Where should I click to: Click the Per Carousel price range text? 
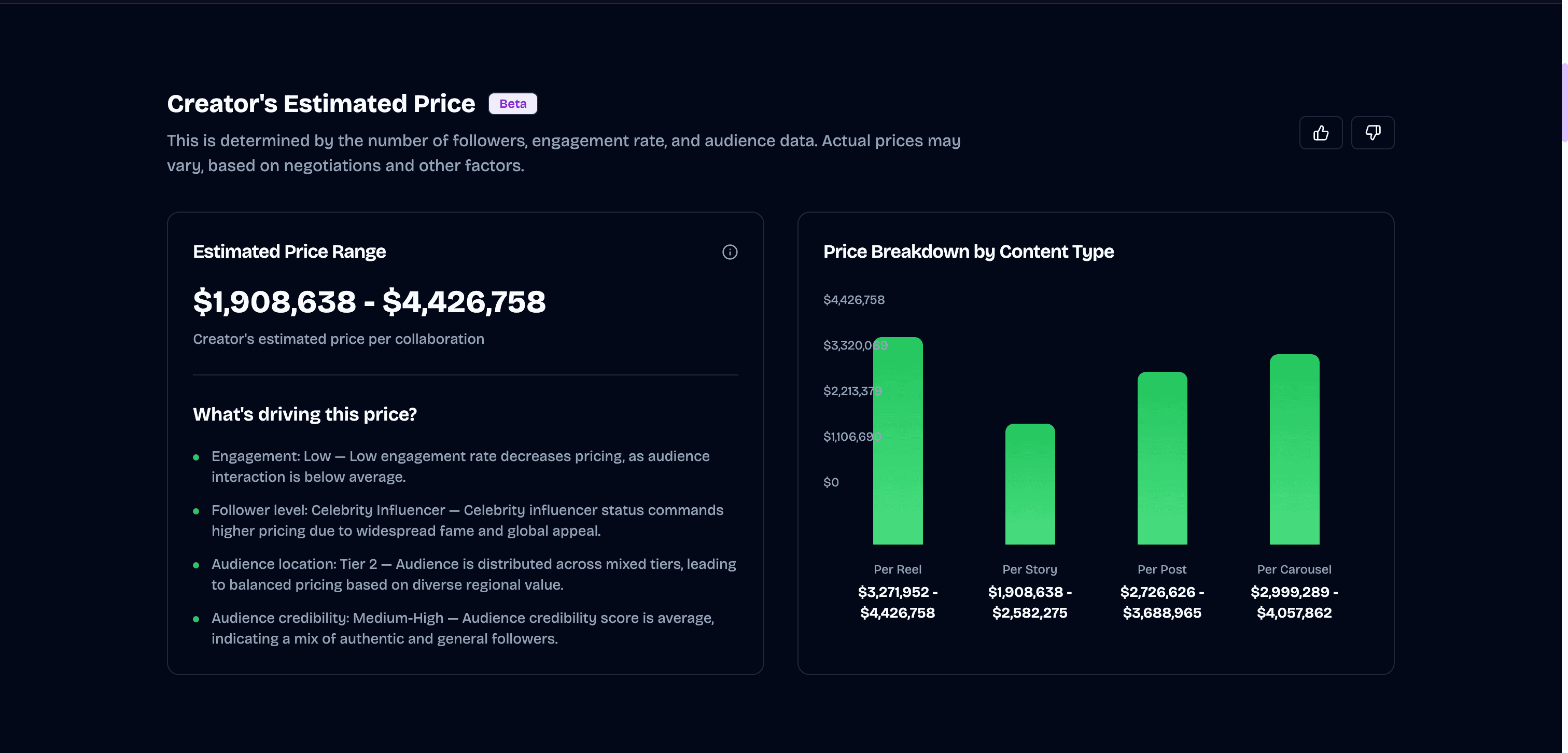coord(1294,602)
